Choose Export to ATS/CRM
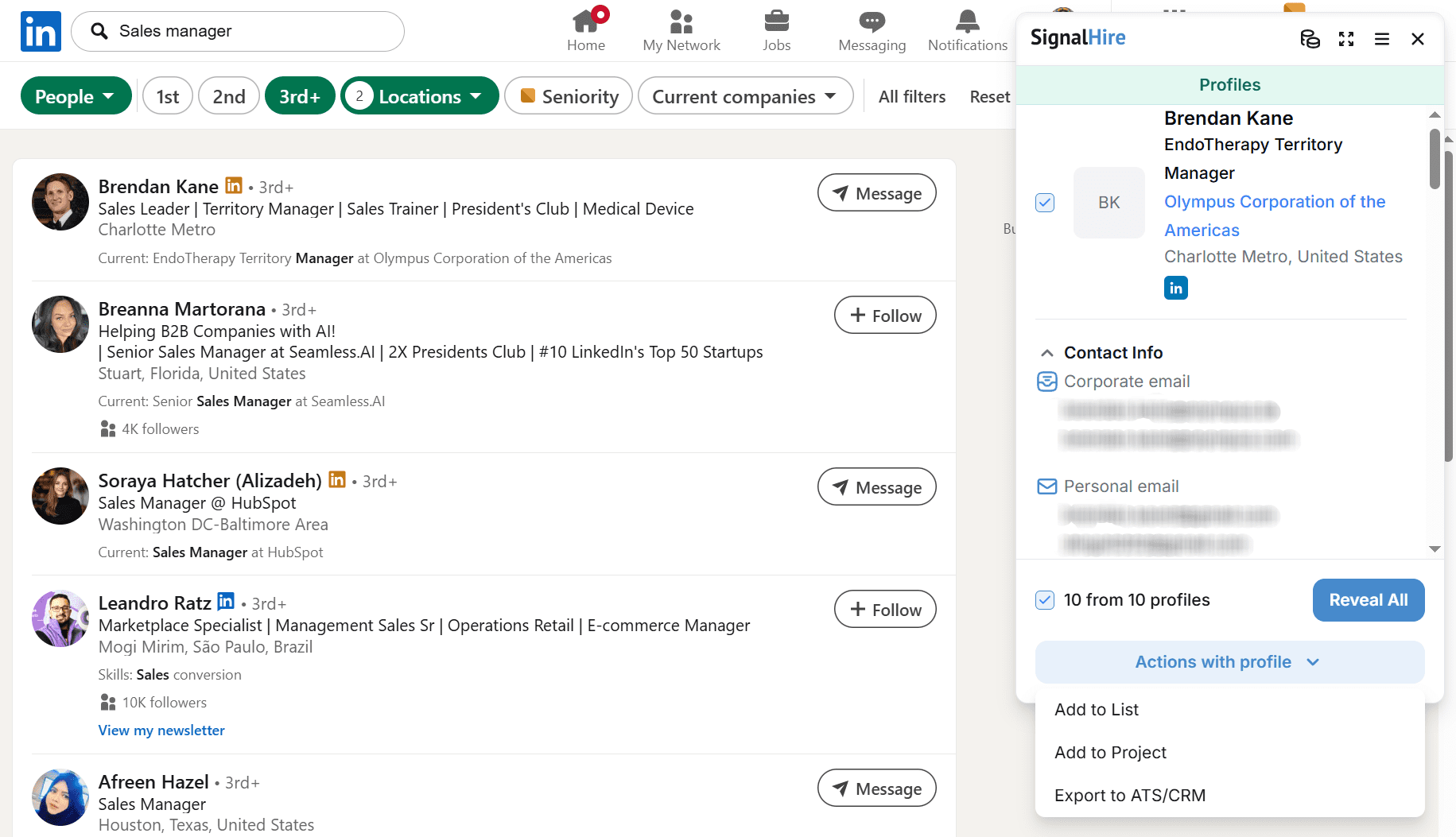 (1130, 796)
